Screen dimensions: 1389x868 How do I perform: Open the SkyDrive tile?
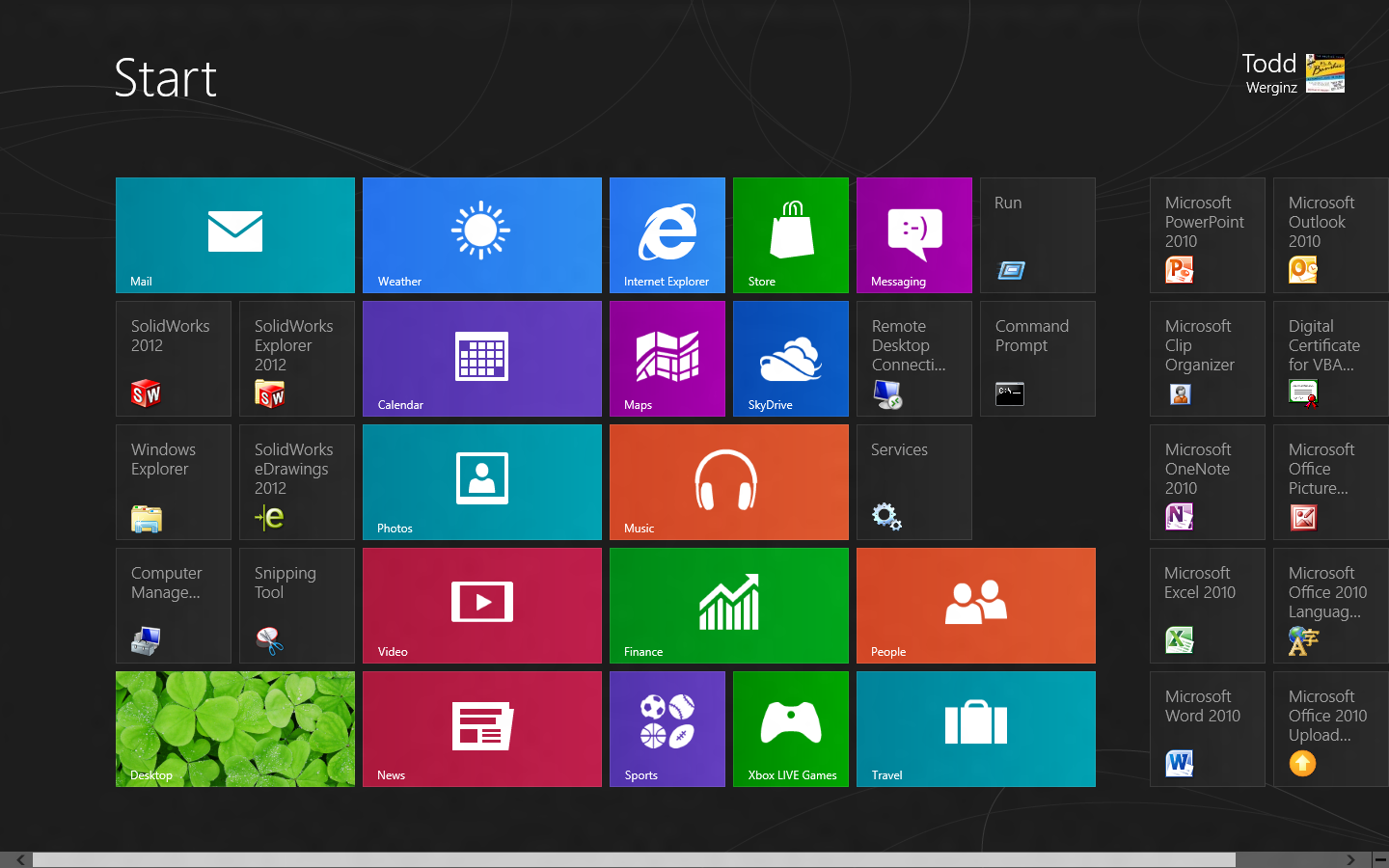(791, 359)
